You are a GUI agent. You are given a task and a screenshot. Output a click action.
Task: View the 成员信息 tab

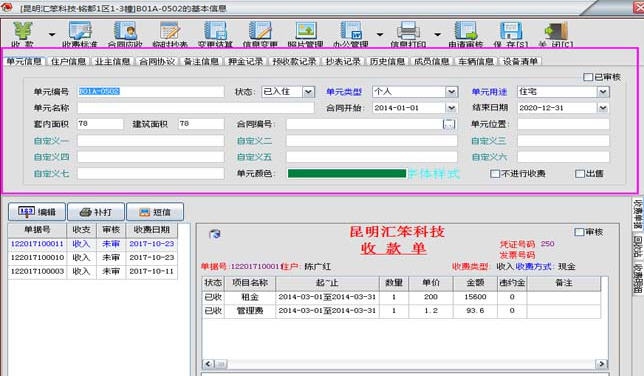point(432,61)
